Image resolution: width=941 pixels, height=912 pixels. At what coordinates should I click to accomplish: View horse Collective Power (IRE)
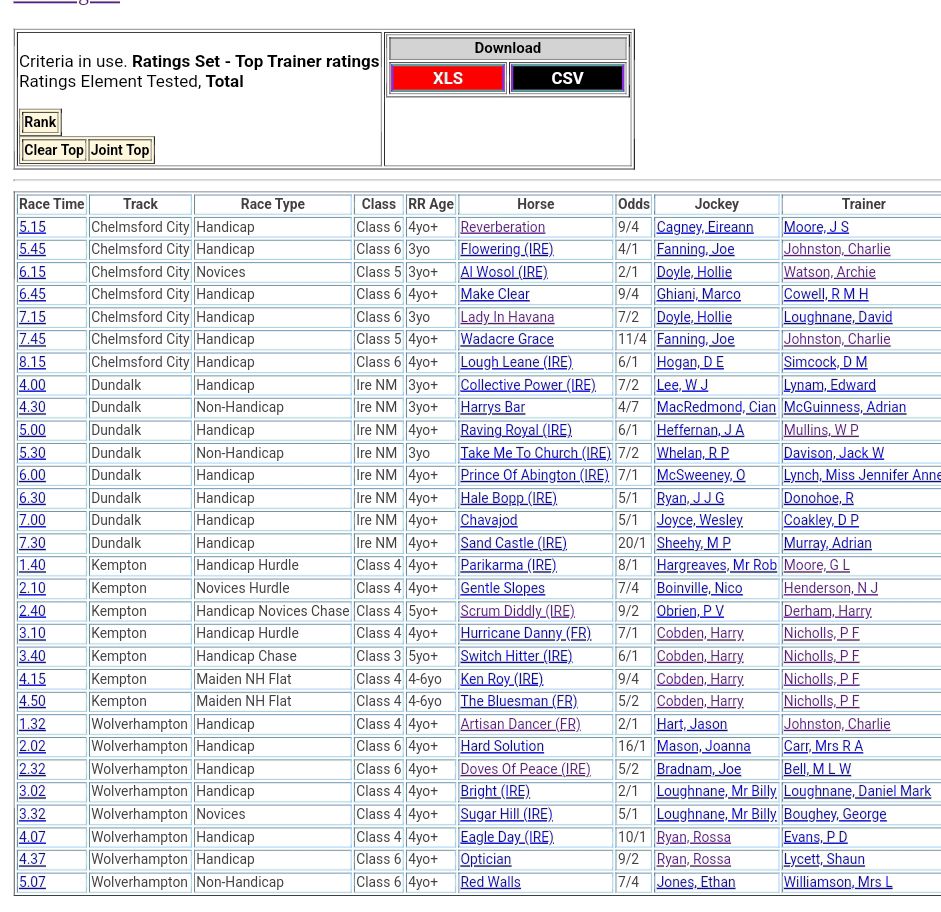coord(527,385)
